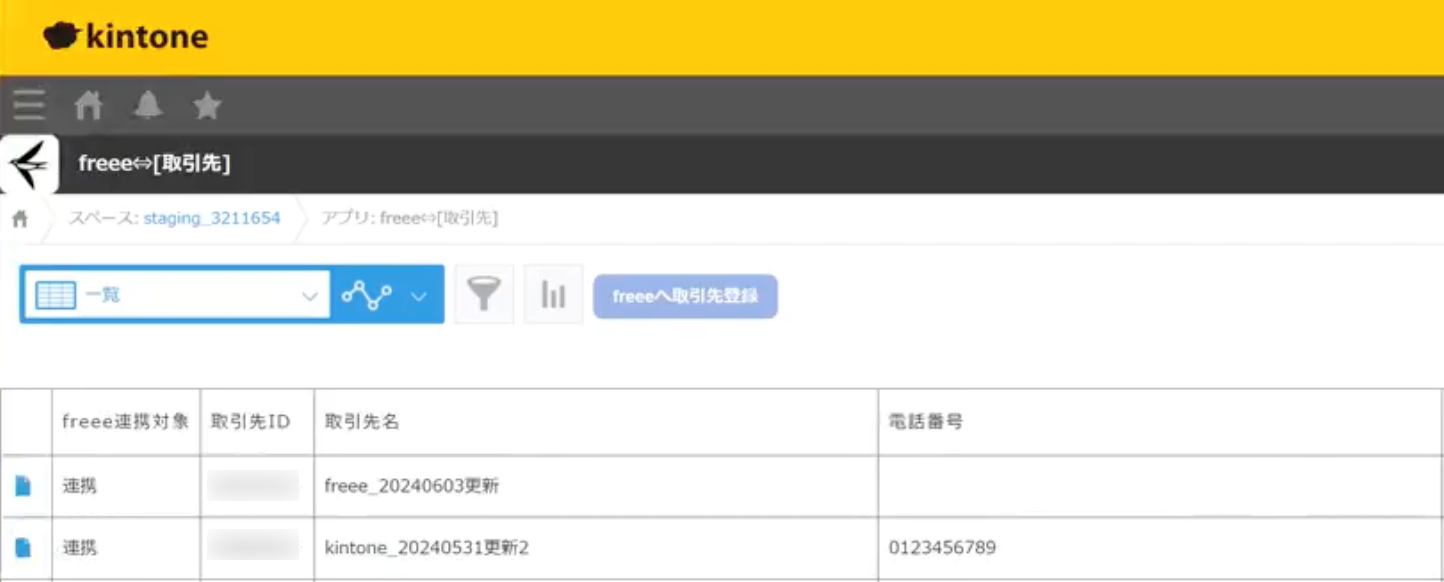Click the breadcrumb home icon
This screenshot has width=1444, height=582.
point(20,219)
